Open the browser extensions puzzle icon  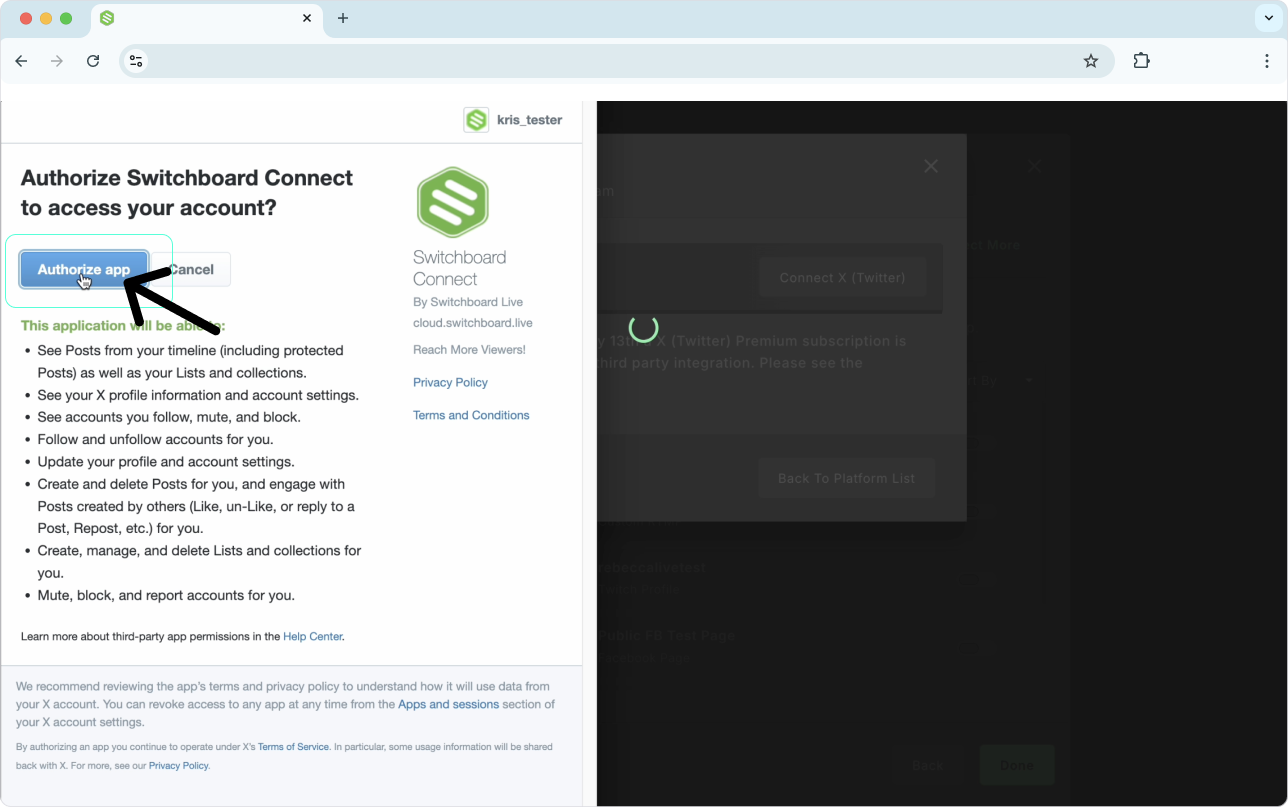click(x=1141, y=61)
